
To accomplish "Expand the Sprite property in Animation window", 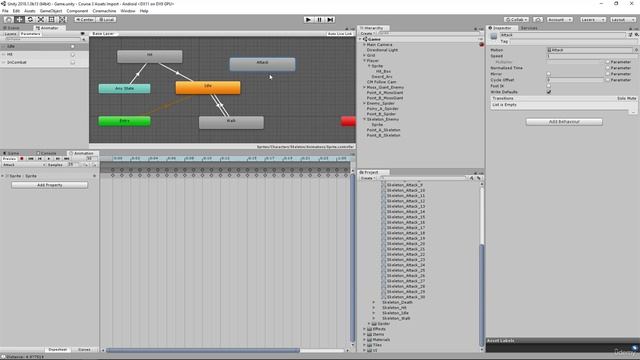I will (3, 176).
